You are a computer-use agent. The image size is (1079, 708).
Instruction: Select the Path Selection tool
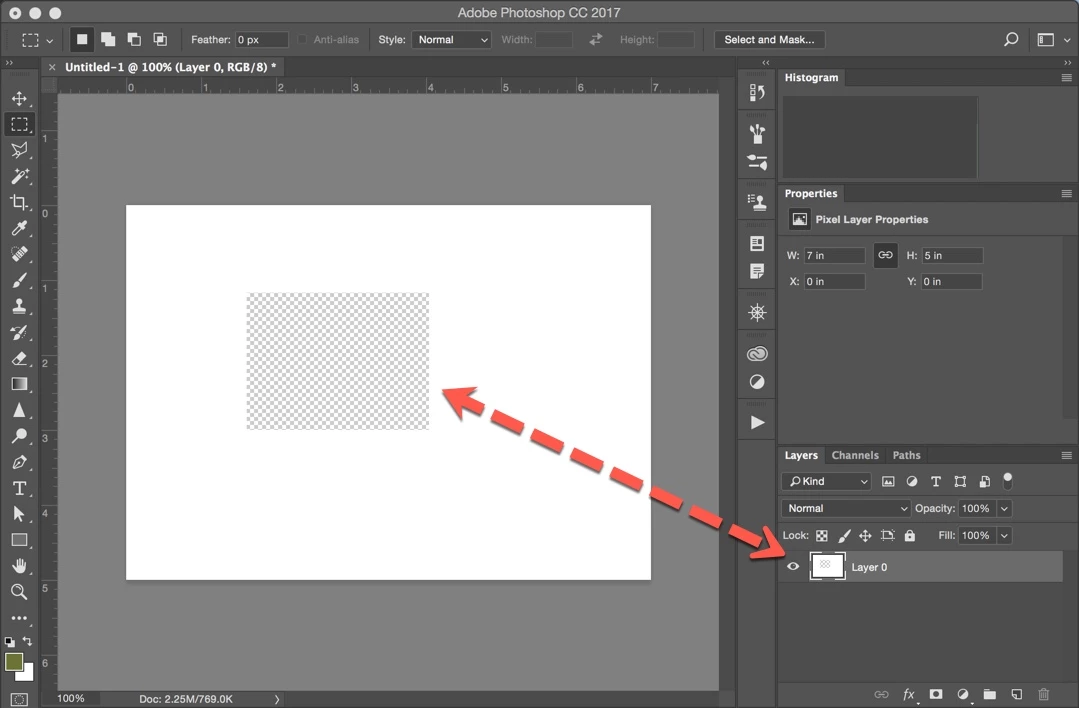[x=19, y=514]
